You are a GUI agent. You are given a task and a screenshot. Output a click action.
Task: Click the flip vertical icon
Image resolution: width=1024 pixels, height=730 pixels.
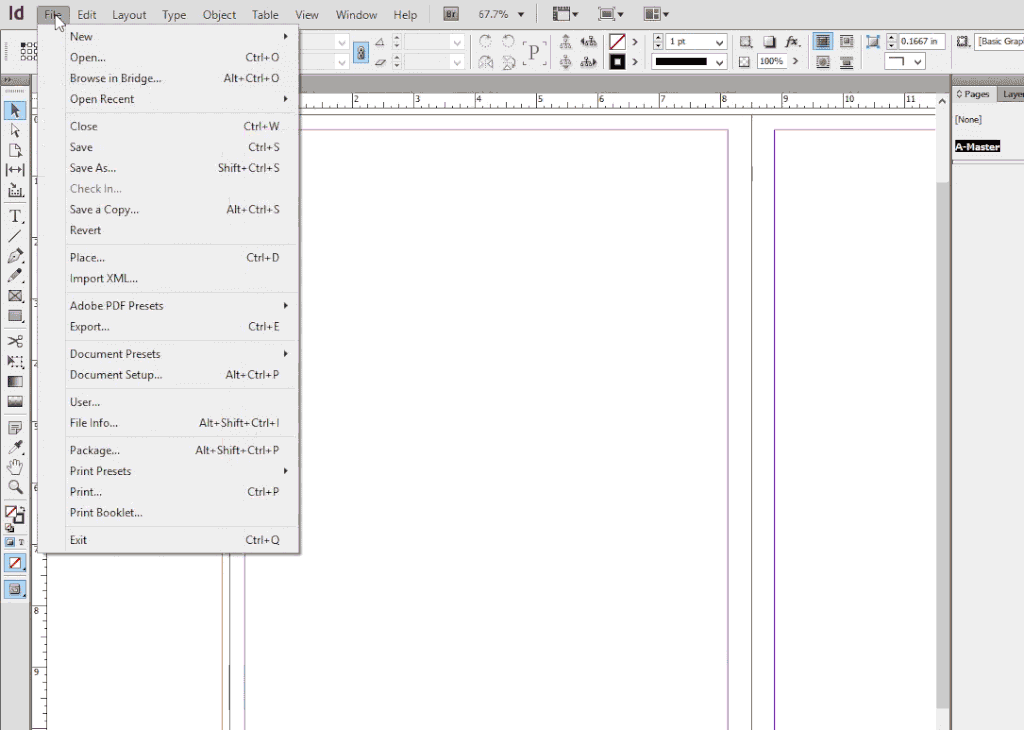click(x=508, y=62)
